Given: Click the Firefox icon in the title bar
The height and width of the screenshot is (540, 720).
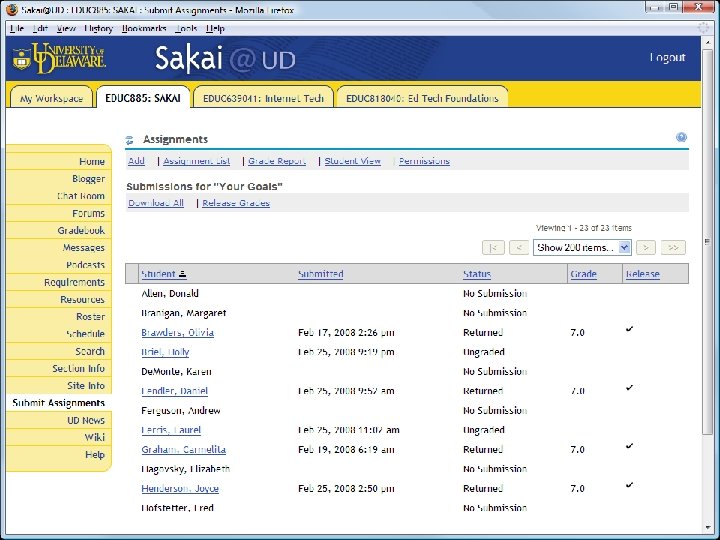Looking at the screenshot, I should 12,9.
